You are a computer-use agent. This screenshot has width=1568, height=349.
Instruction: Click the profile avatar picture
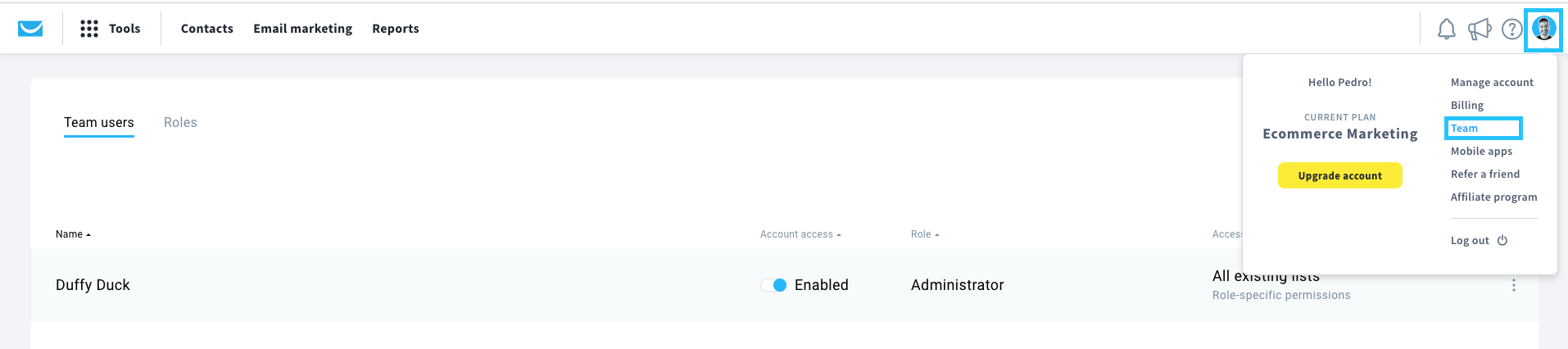1543,29
